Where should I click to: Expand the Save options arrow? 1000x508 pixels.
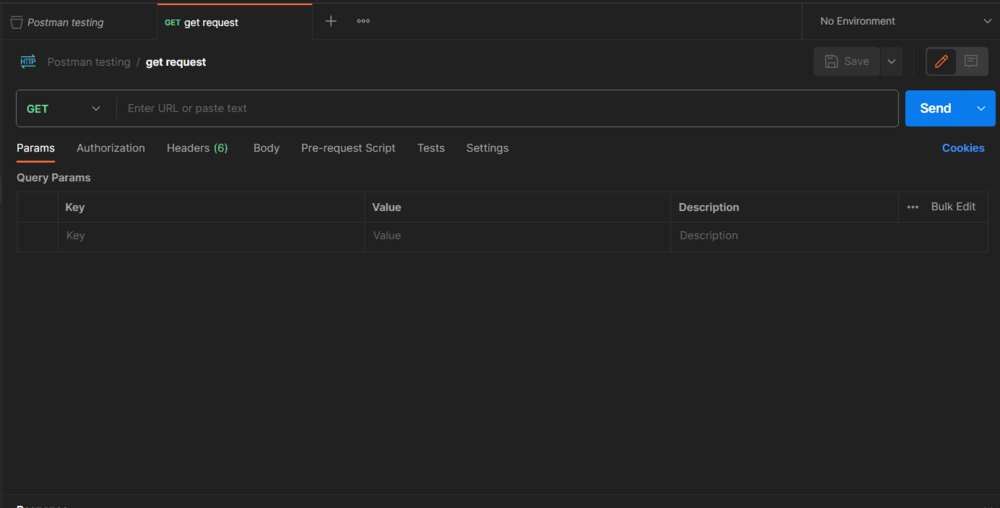[892, 61]
